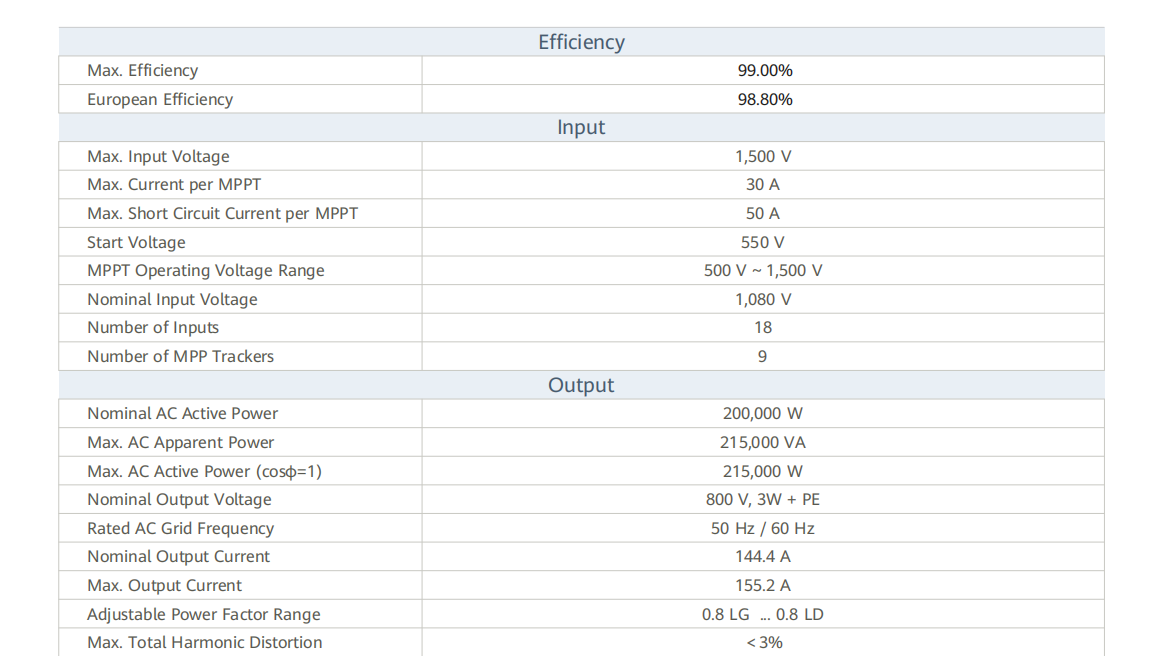Click the Adjustable Power Factor Range label

(204, 615)
